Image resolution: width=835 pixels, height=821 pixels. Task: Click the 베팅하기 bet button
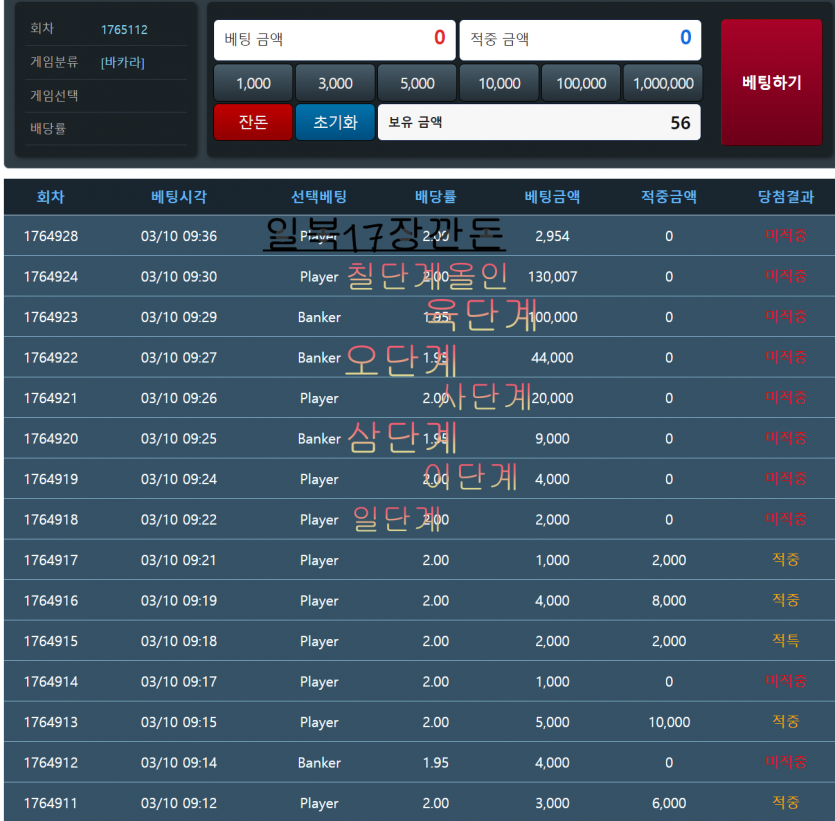click(x=771, y=83)
